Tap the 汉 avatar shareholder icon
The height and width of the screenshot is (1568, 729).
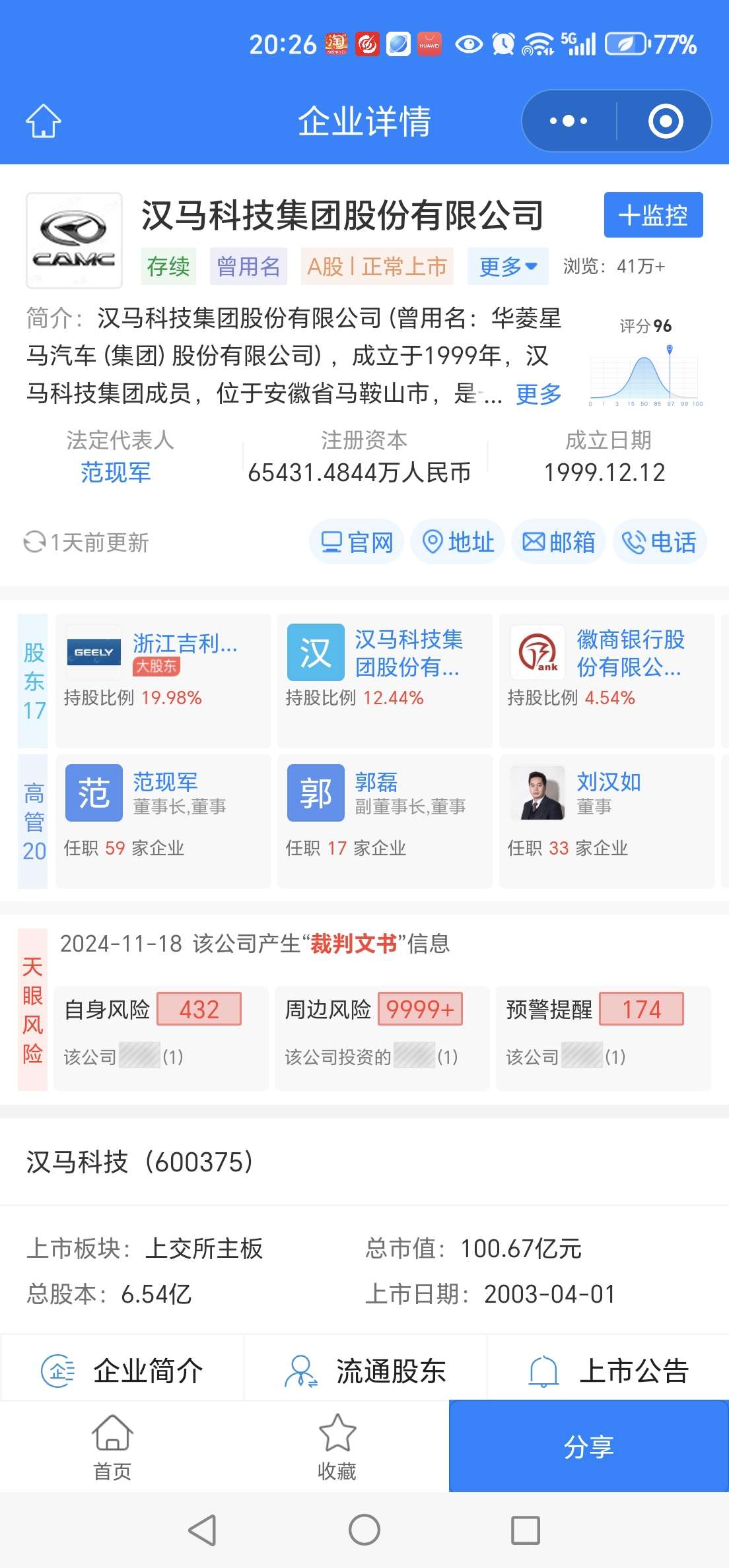tap(316, 652)
